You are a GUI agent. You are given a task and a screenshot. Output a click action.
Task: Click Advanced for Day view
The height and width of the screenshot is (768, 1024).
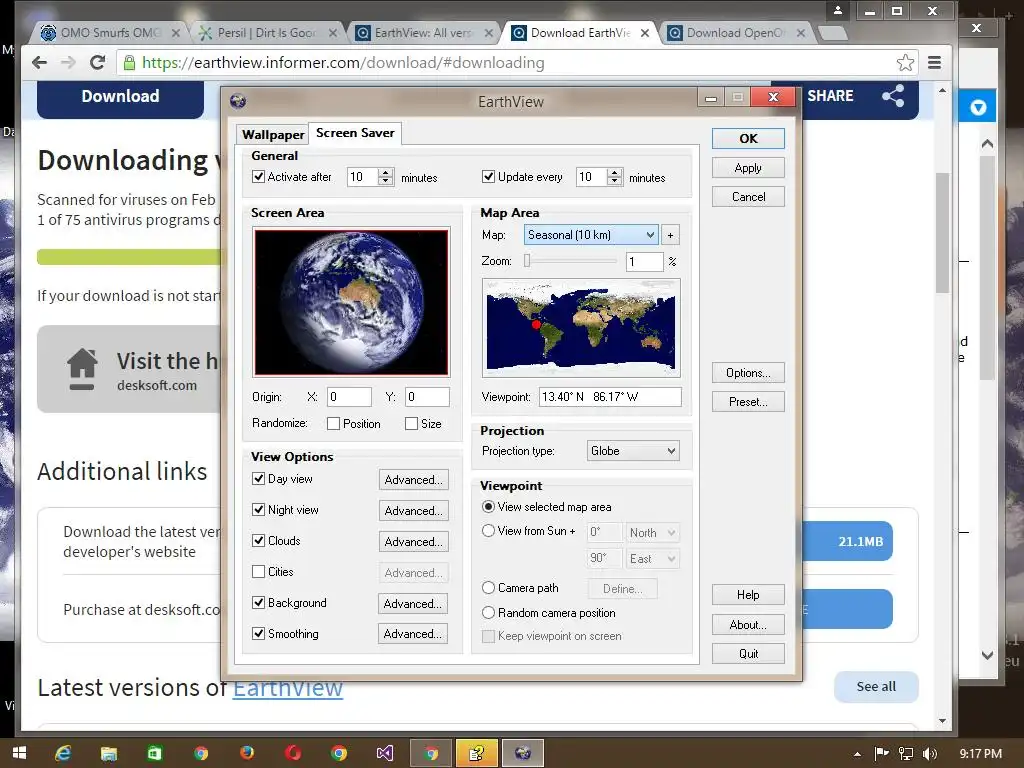click(413, 480)
